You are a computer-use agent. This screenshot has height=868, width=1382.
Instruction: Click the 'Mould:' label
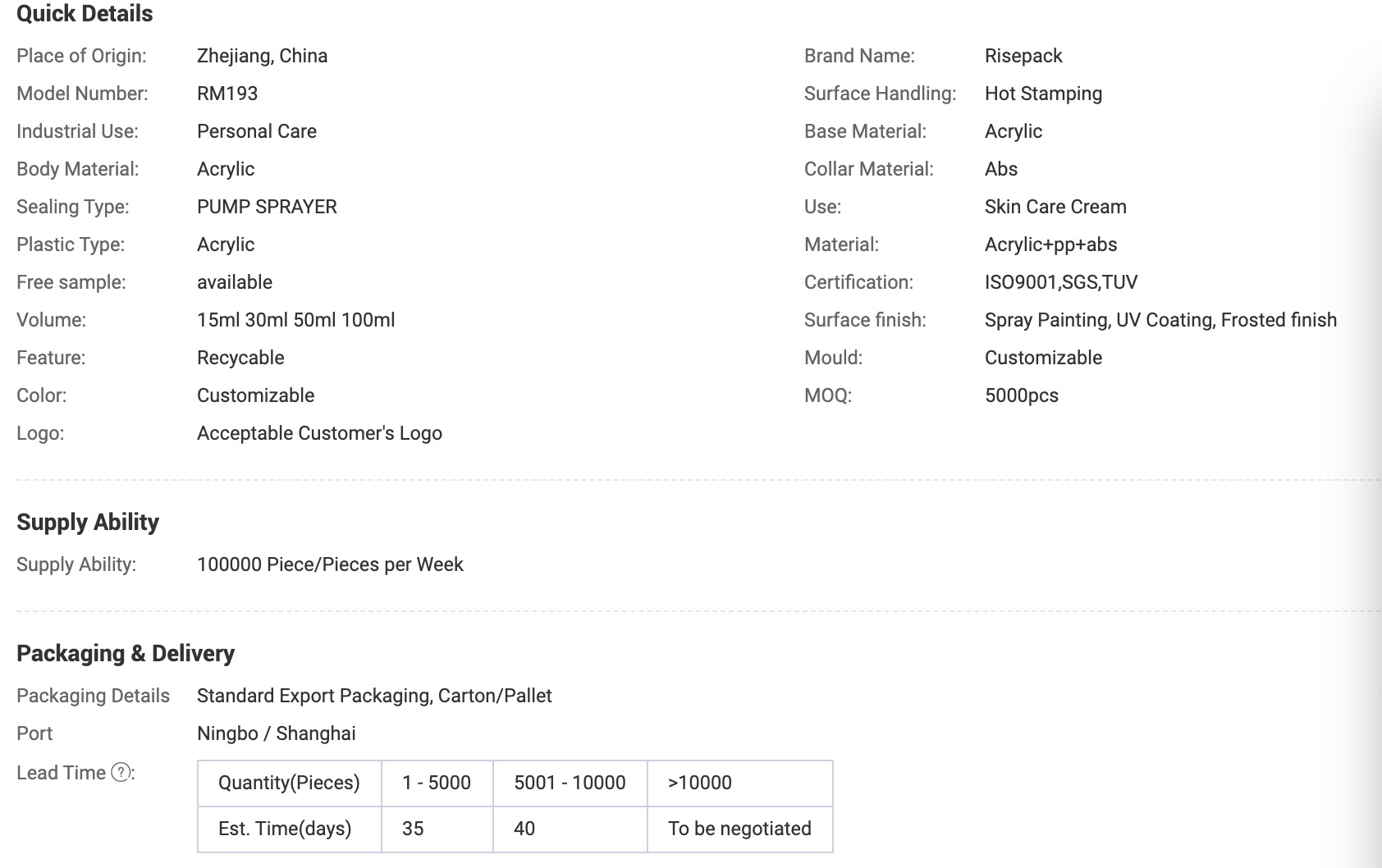tap(833, 358)
